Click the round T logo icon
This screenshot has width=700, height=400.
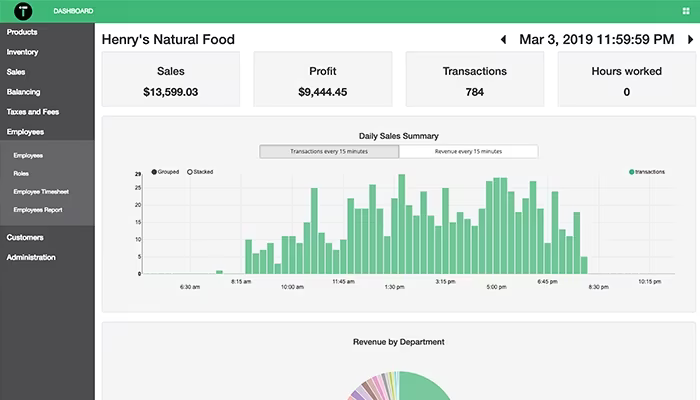point(23,11)
